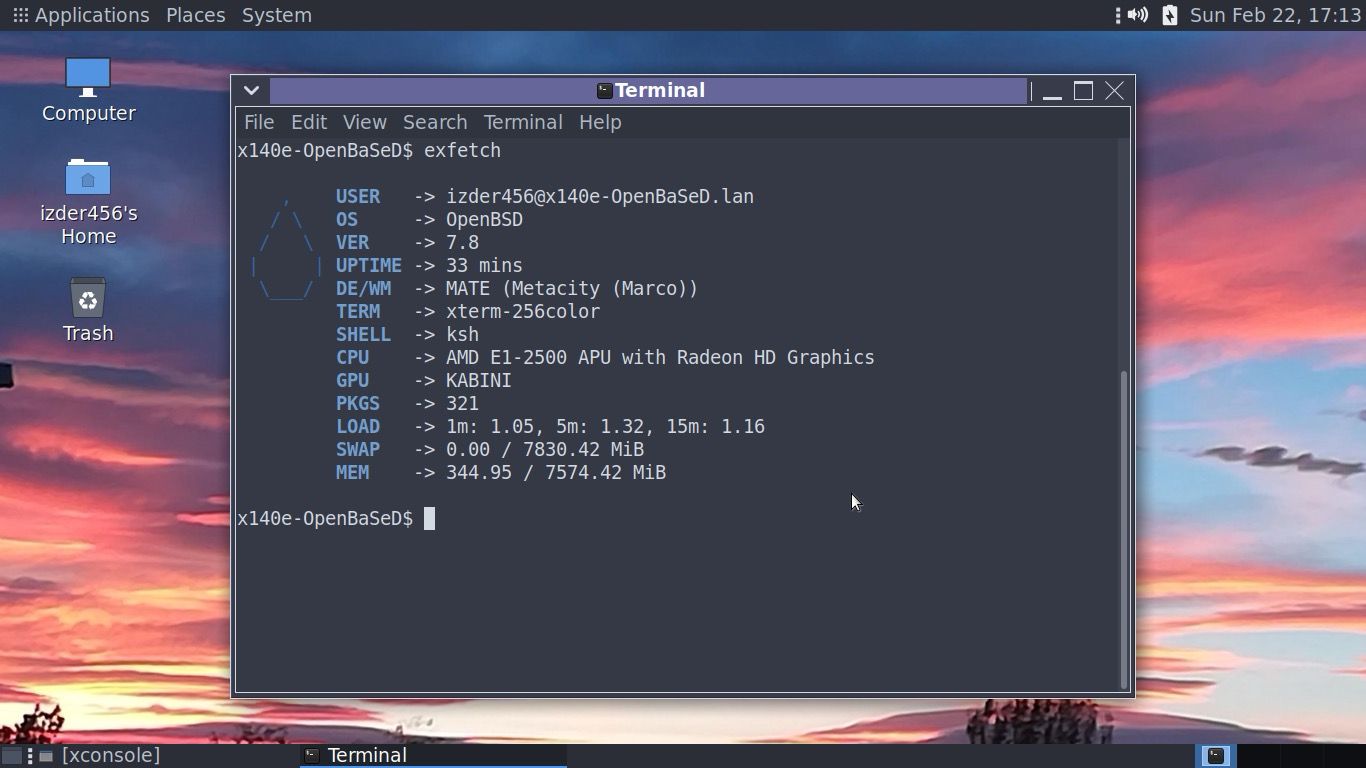Toggle the show desktop button
Image resolution: width=1366 pixels, height=768 pixels.
(10, 755)
